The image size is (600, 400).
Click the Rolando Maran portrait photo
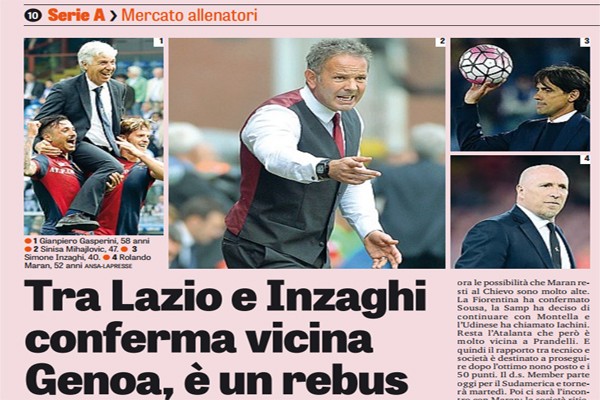pyautogui.click(x=520, y=212)
